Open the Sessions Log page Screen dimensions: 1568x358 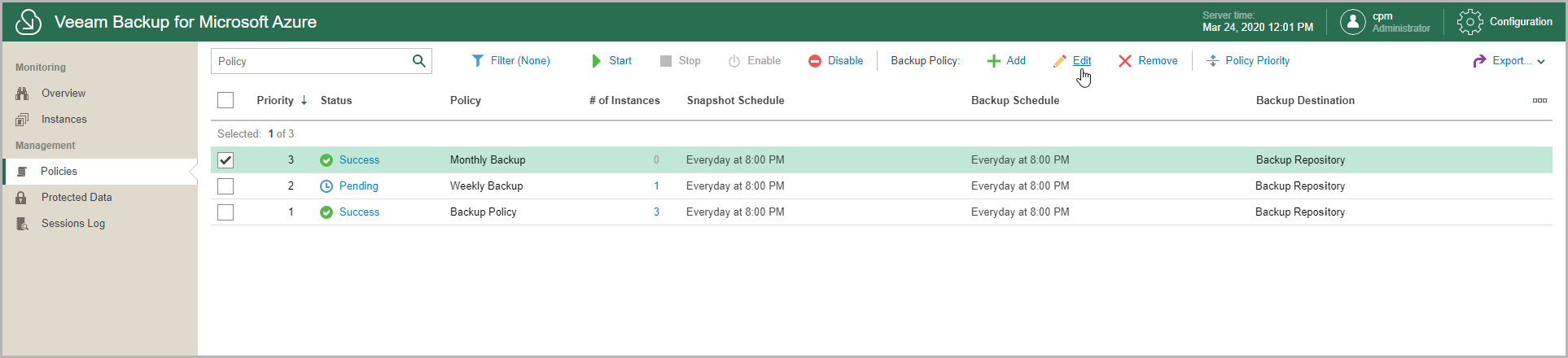click(73, 224)
